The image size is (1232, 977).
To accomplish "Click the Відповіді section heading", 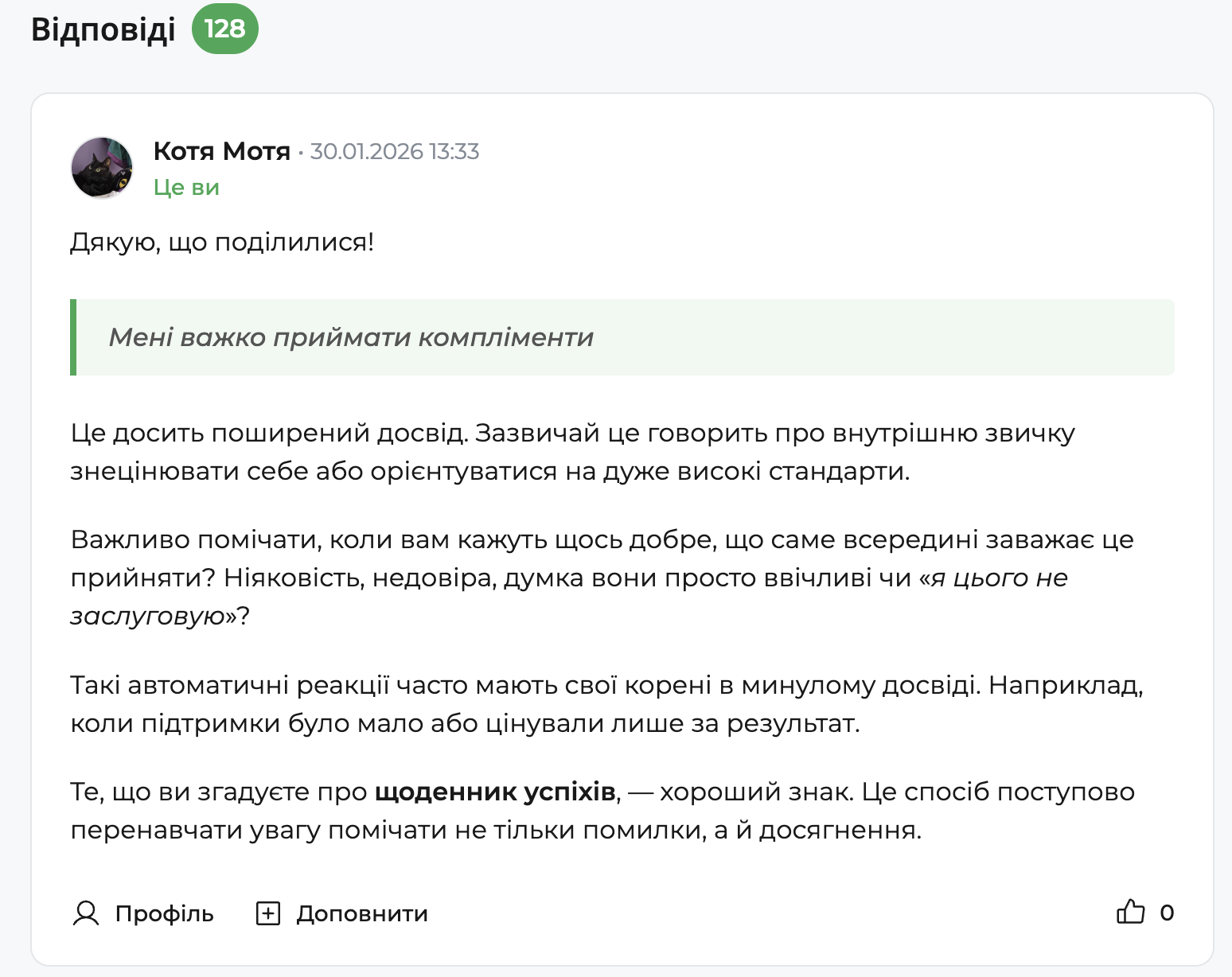I will 102,29.
